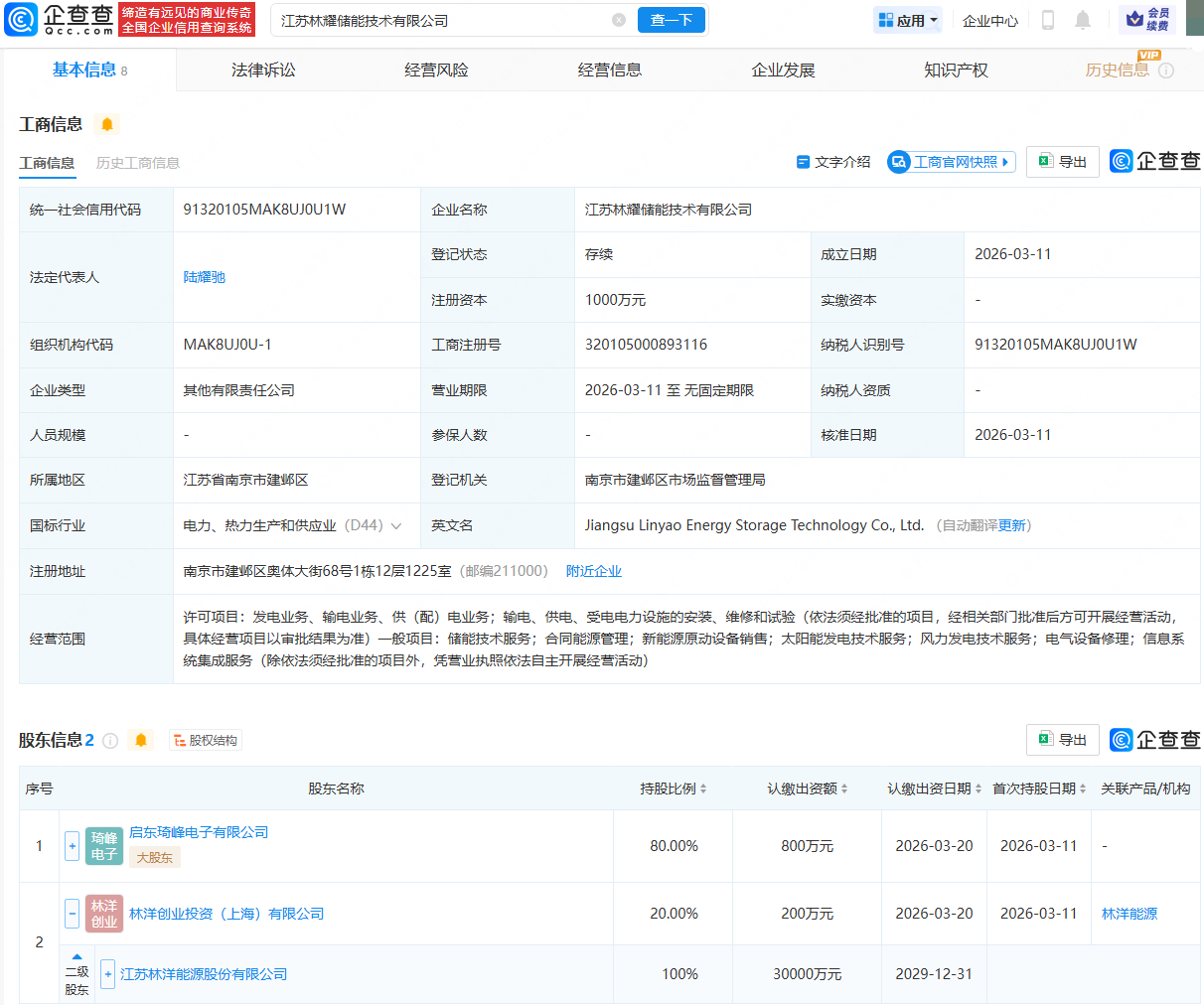
Task: Switch to the 法律诉讼 tab
Action: 262,70
